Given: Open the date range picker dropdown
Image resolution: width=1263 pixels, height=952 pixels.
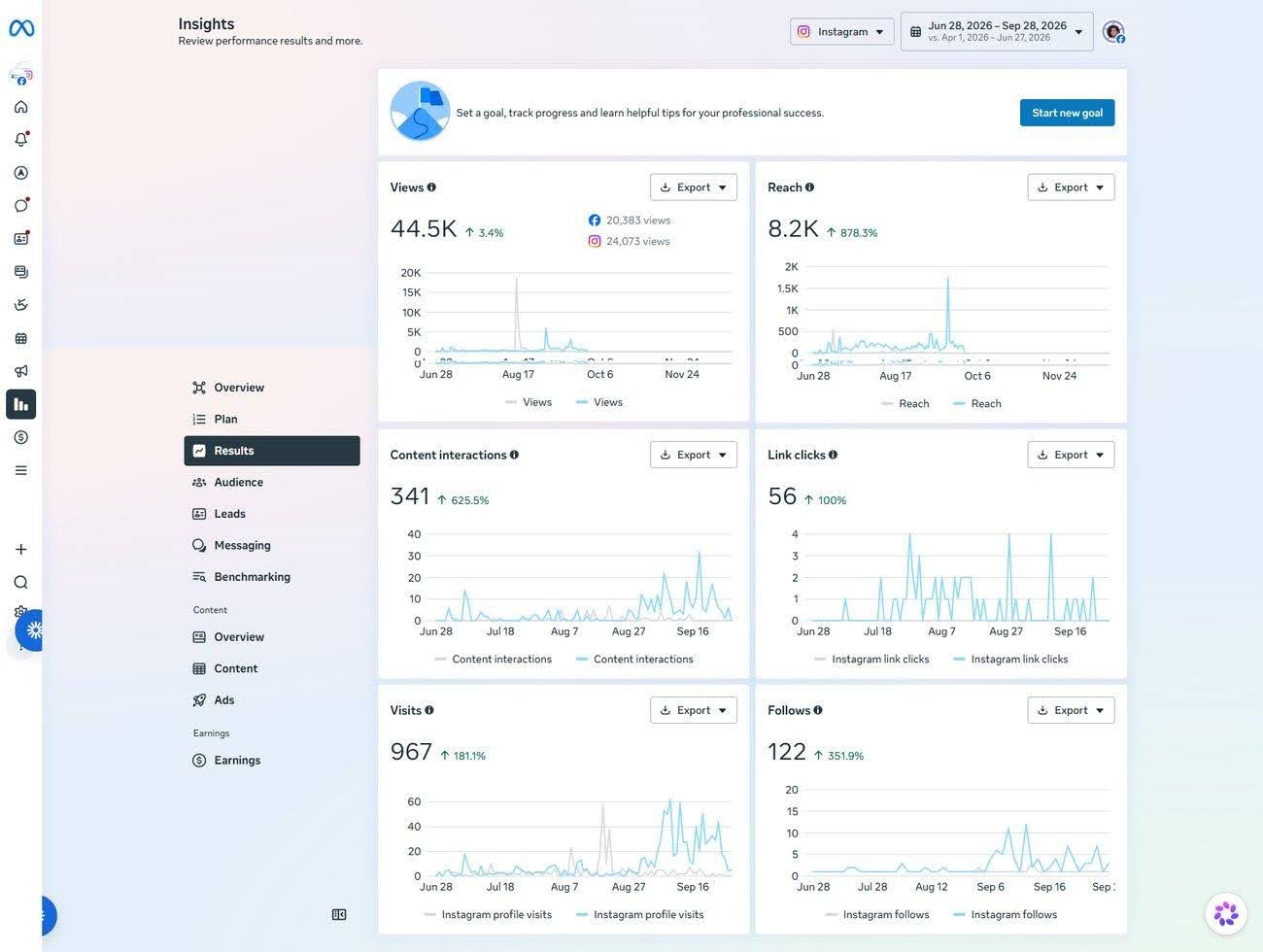Looking at the screenshot, I should pyautogui.click(x=997, y=32).
